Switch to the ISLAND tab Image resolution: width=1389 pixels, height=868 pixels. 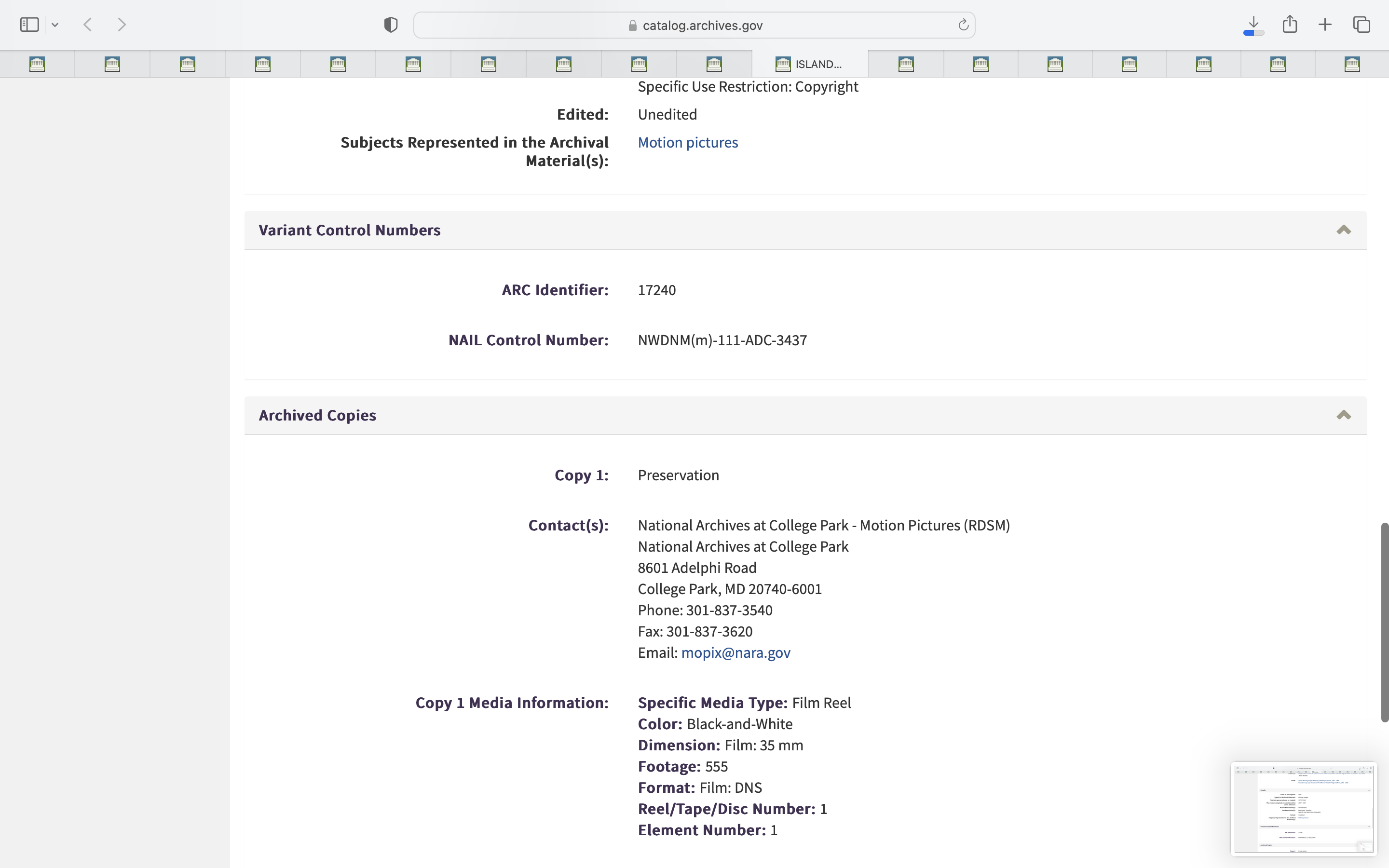tap(810, 64)
